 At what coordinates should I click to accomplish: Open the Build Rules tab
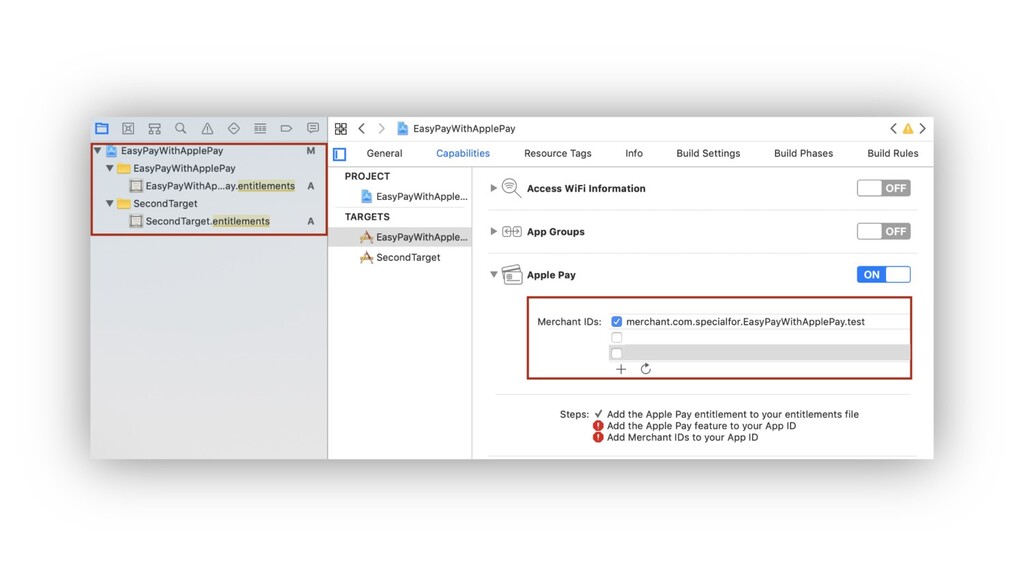[x=892, y=153]
